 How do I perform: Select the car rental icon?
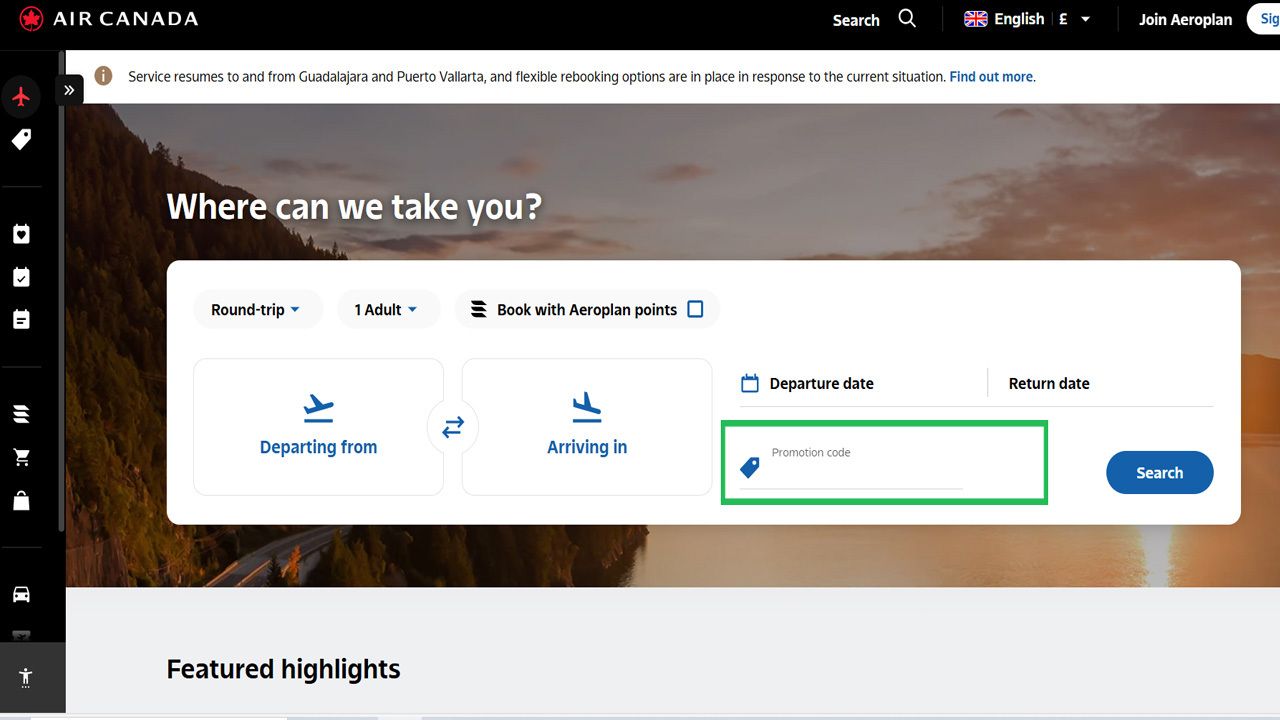[x=22, y=593]
